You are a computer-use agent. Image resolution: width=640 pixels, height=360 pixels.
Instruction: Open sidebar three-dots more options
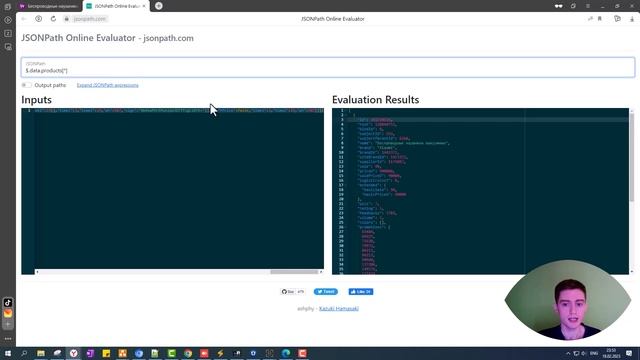pyautogui.click(x=8, y=338)
